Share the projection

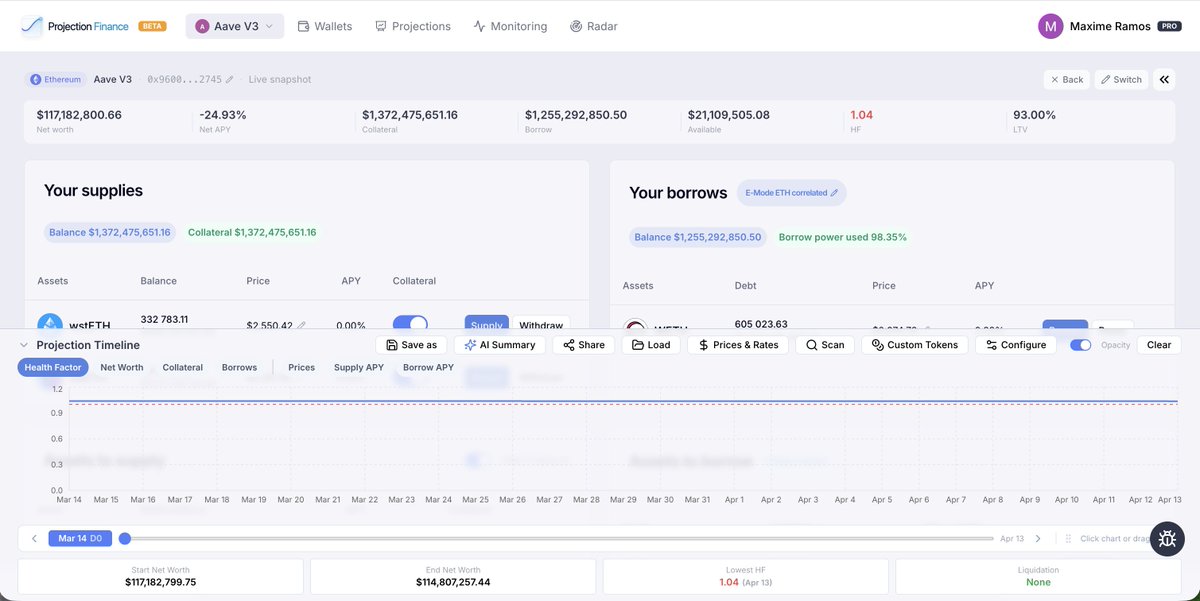click(x=584, y=345)
